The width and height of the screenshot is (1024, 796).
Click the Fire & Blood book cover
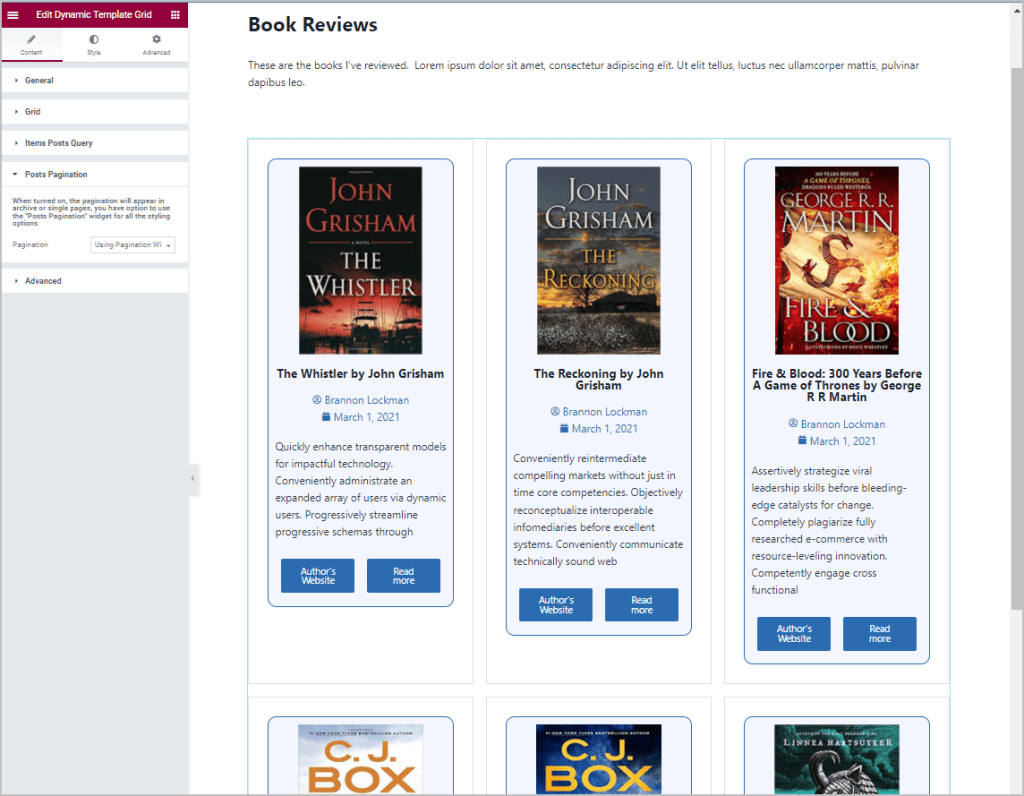(837, 261)
